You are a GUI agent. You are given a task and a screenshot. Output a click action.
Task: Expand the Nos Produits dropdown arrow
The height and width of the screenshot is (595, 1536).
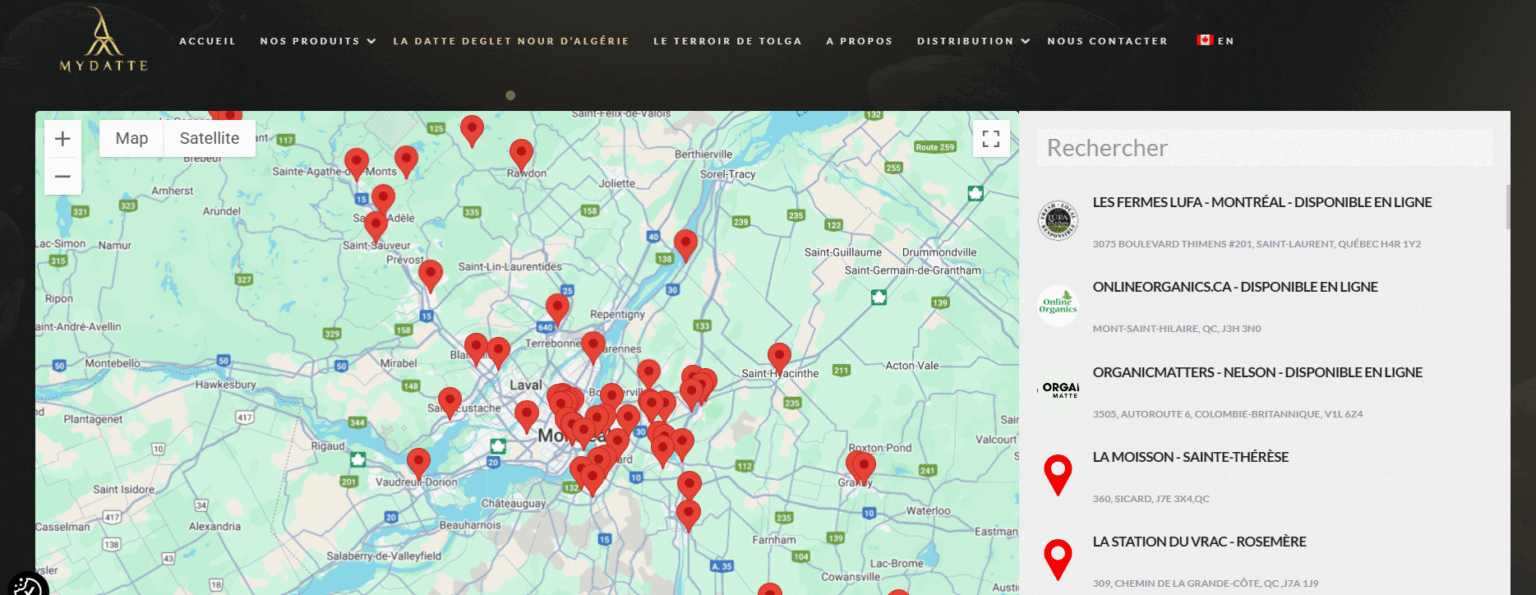371,41
